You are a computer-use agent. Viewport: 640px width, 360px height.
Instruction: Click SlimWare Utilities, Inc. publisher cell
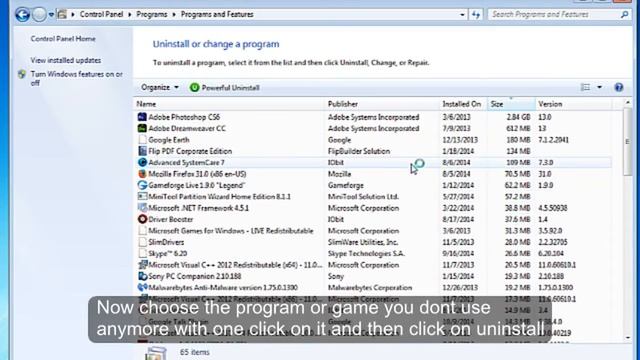363,242
